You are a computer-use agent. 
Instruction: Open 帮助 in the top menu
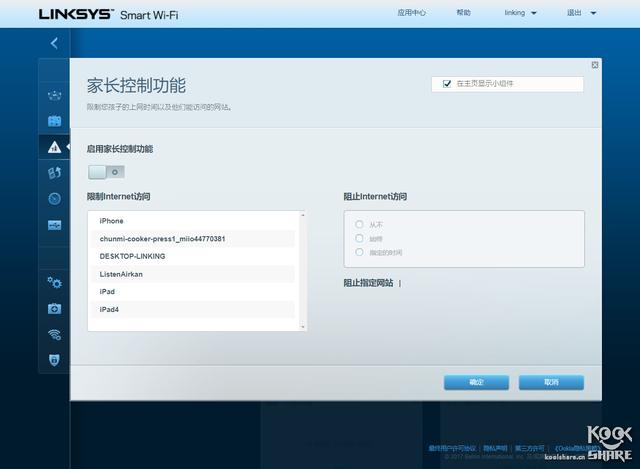(463, 13)
